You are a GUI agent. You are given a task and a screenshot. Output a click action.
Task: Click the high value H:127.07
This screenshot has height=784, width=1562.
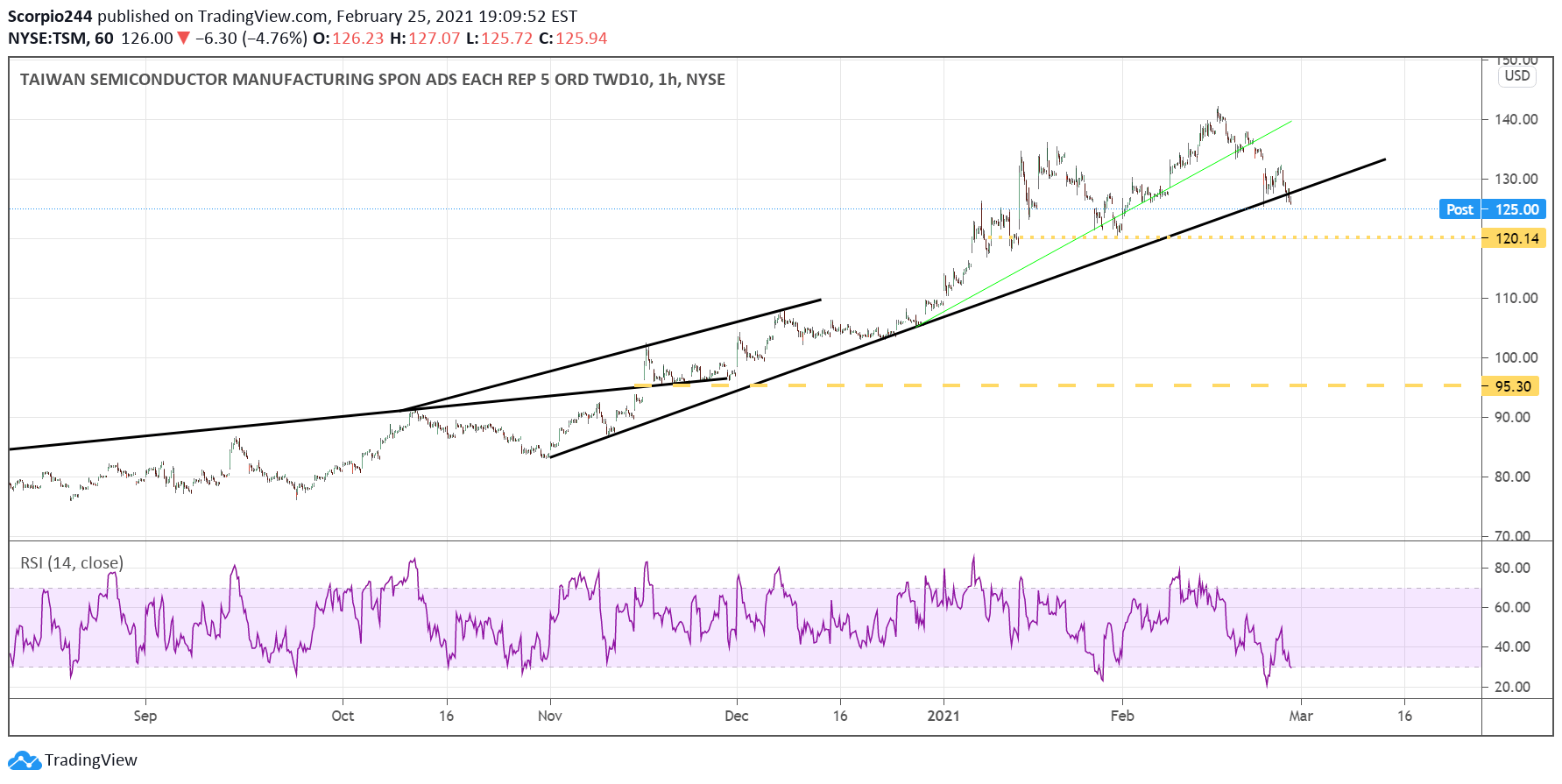(425, 39)
